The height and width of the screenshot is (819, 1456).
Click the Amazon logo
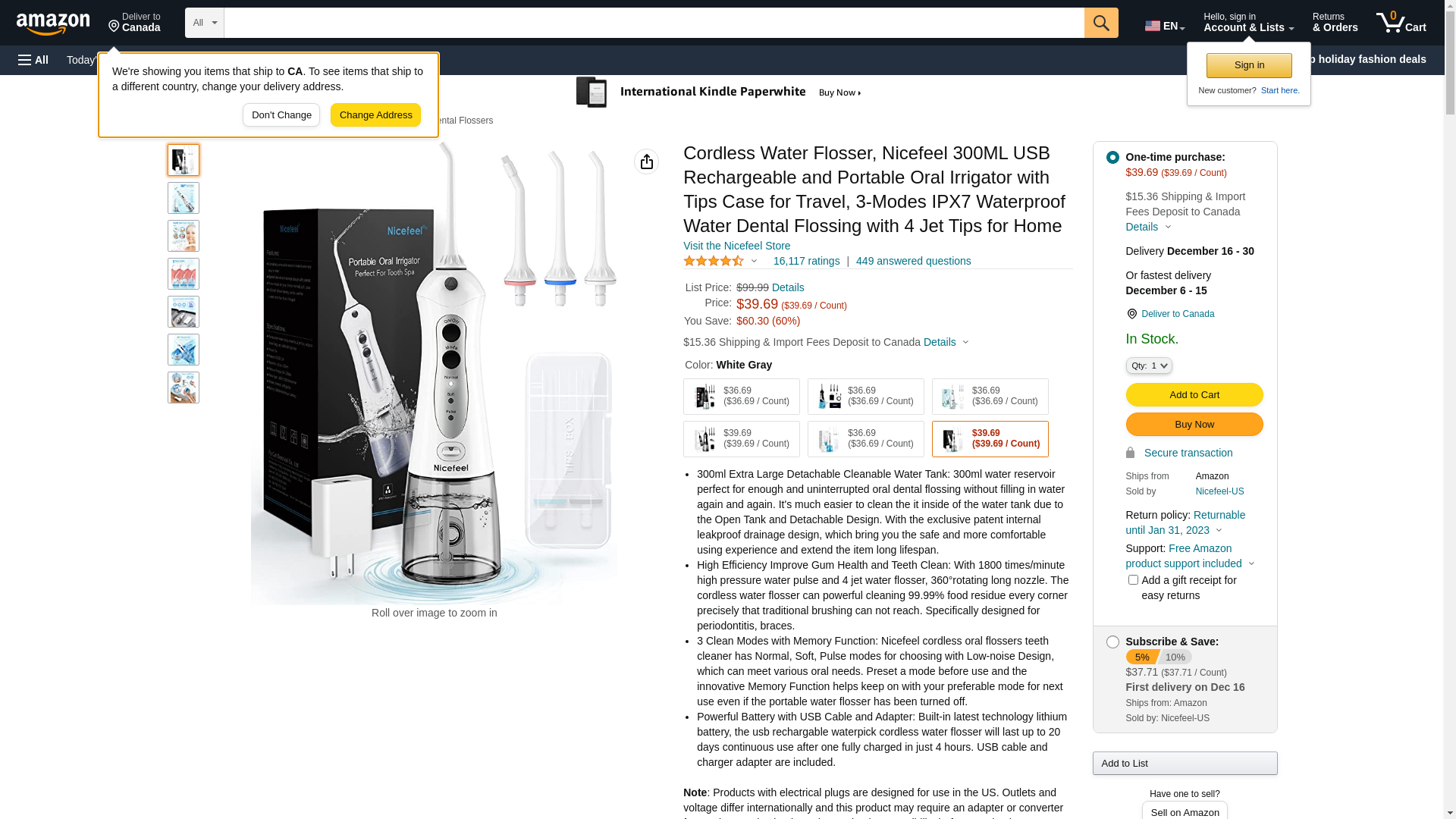tap(53, 24)
